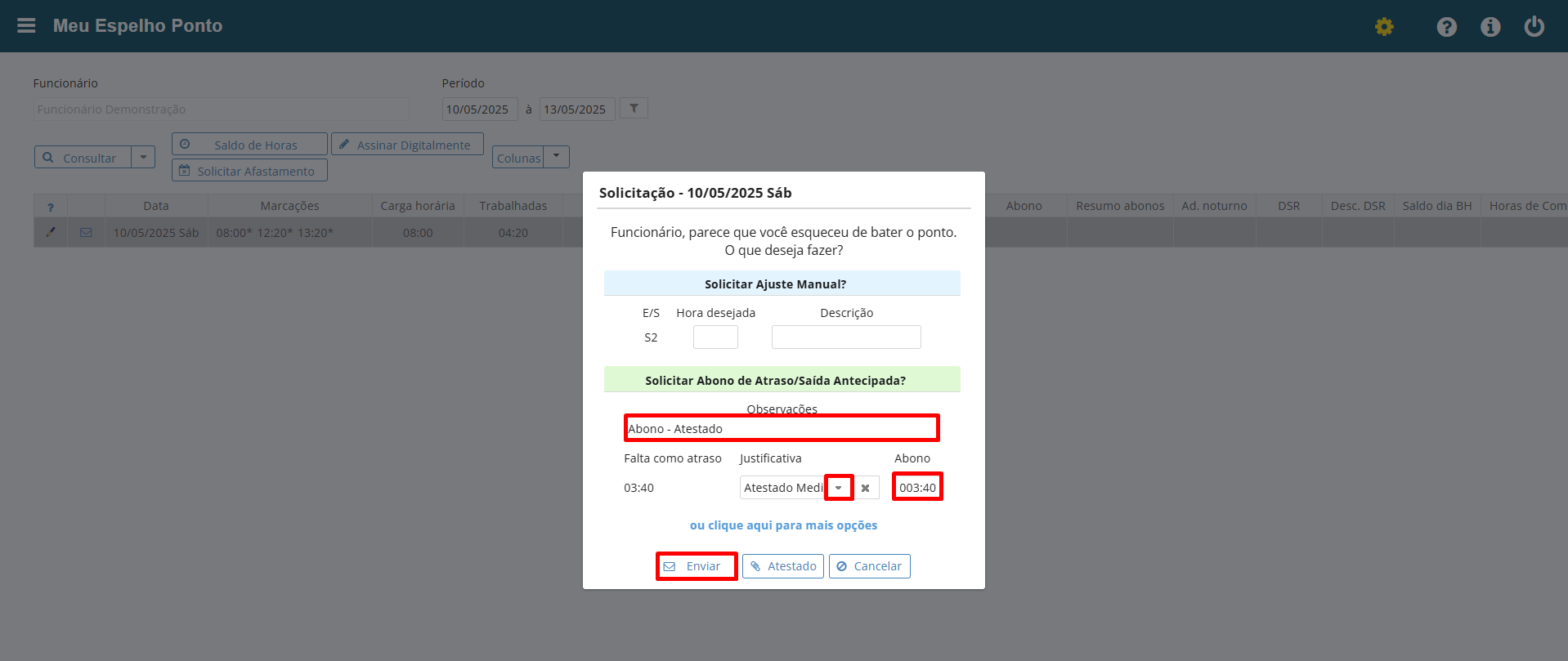Click the Funcionário Demonstração field
Screen dimensions: 1568x661
[x=222, y=109]
